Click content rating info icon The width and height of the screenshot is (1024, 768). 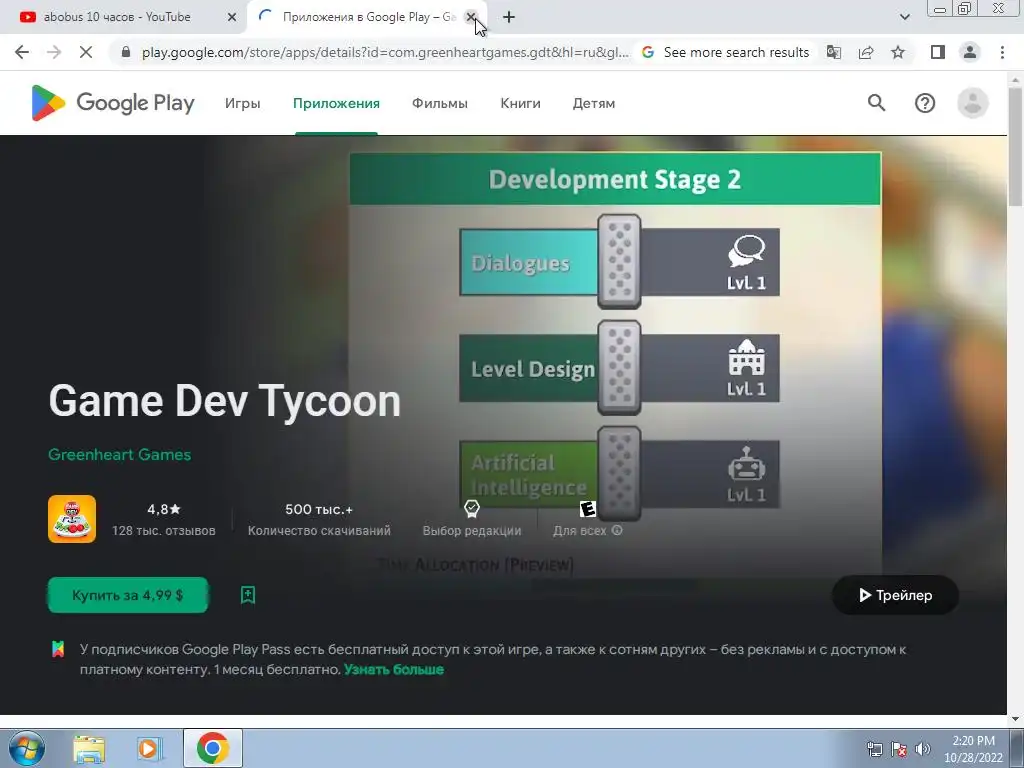617,530
